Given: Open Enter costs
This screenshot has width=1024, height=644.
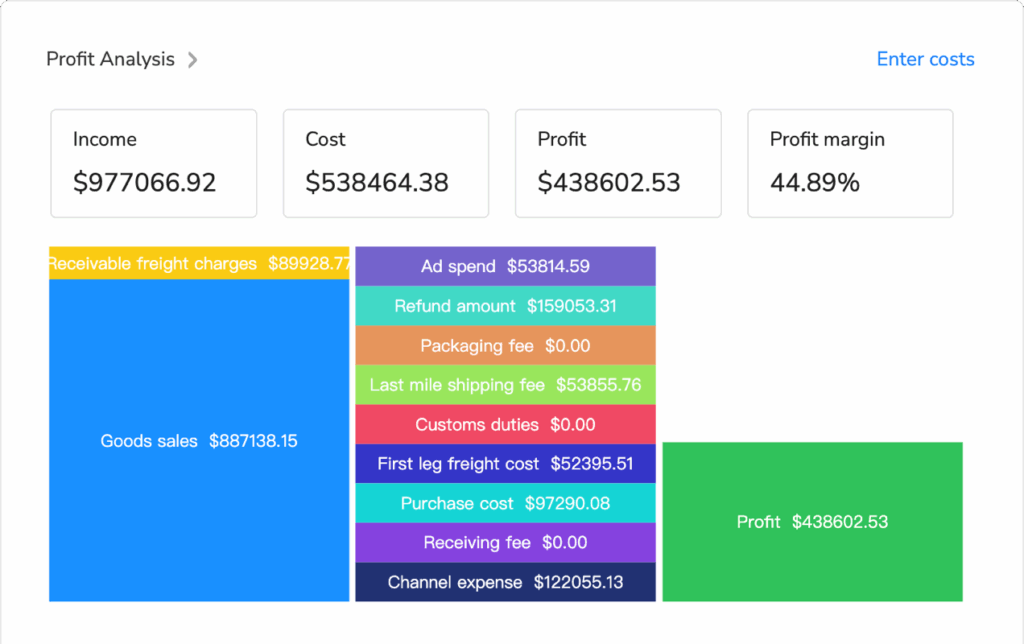Looking at the screenshot, I should [924, 59].
